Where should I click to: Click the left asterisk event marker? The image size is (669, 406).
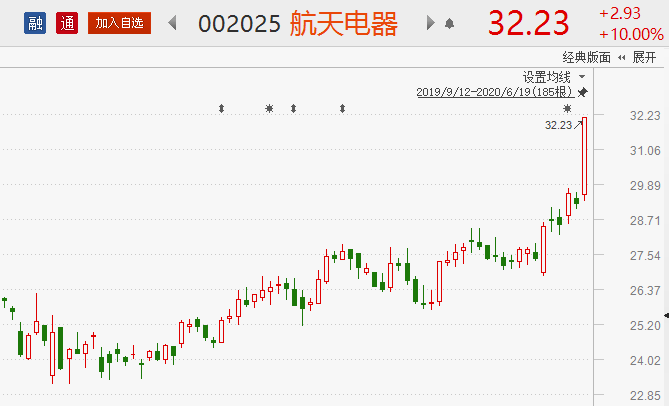268,108
